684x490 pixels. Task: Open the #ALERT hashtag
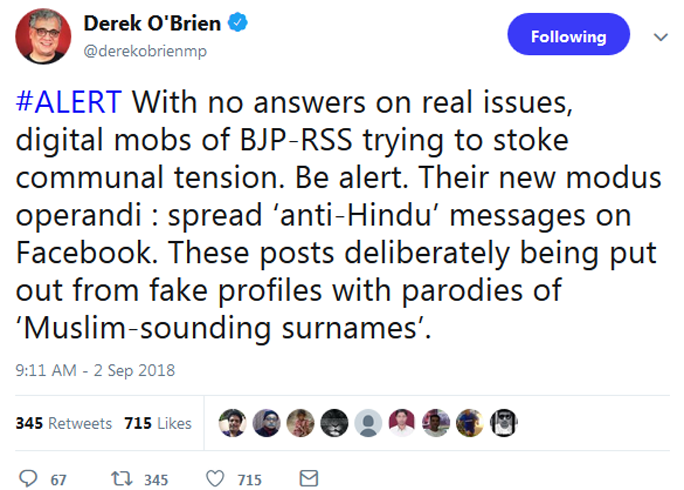[69, 102]
